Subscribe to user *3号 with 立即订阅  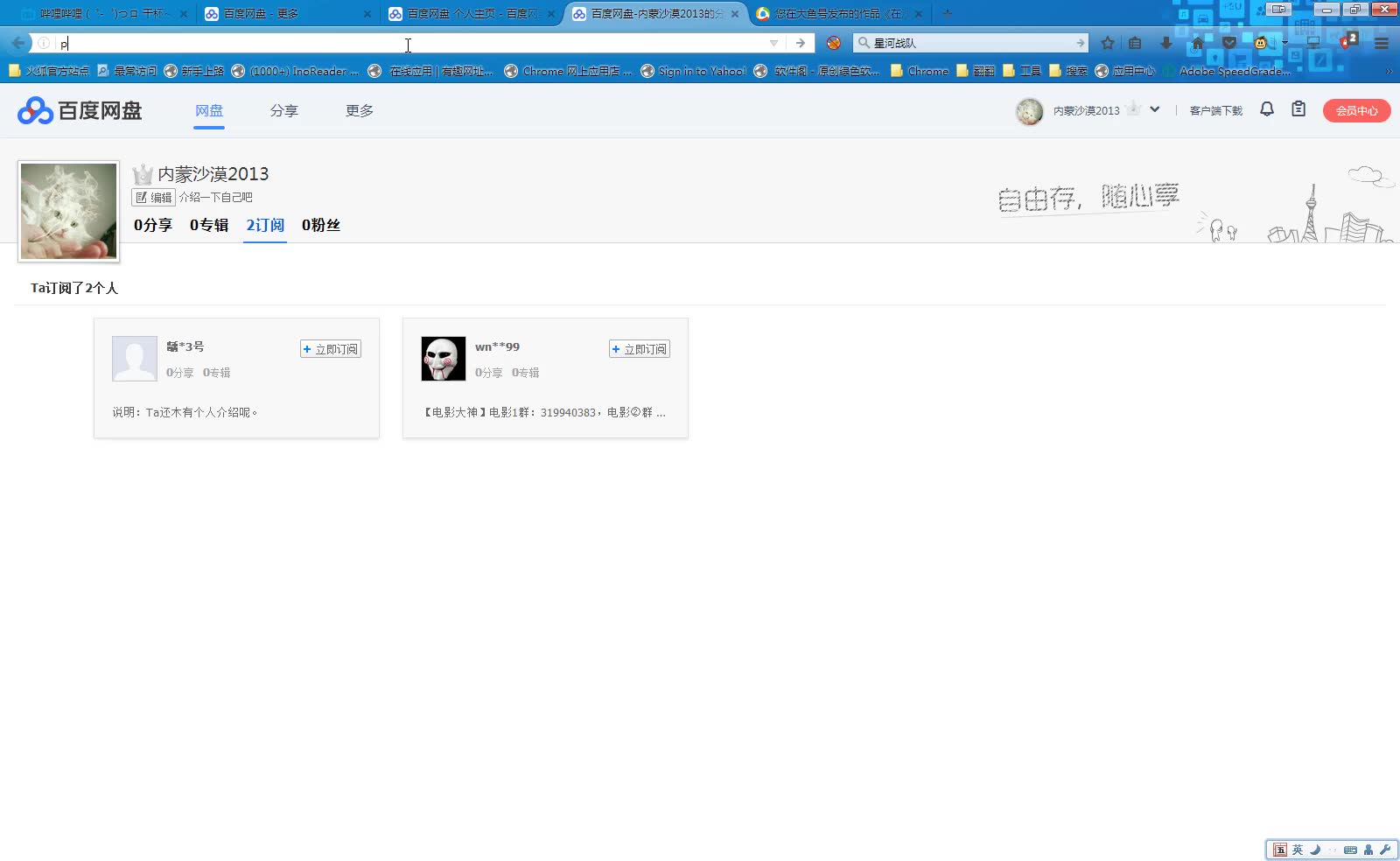pyautogui.click(x=331, y=348)
